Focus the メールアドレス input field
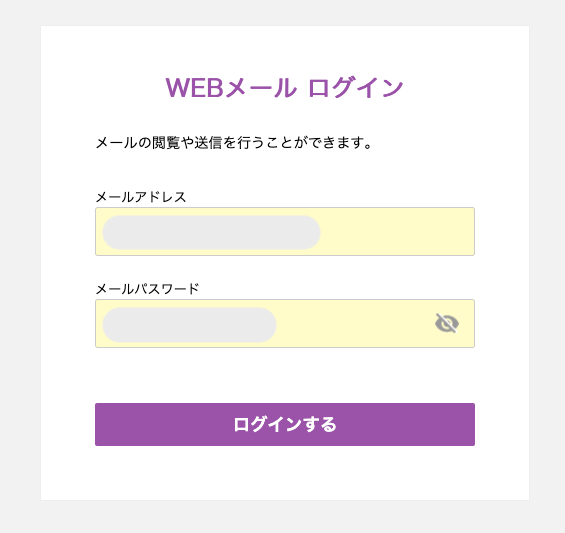This screenshot has height=533, width=565. tap(285, 231)
